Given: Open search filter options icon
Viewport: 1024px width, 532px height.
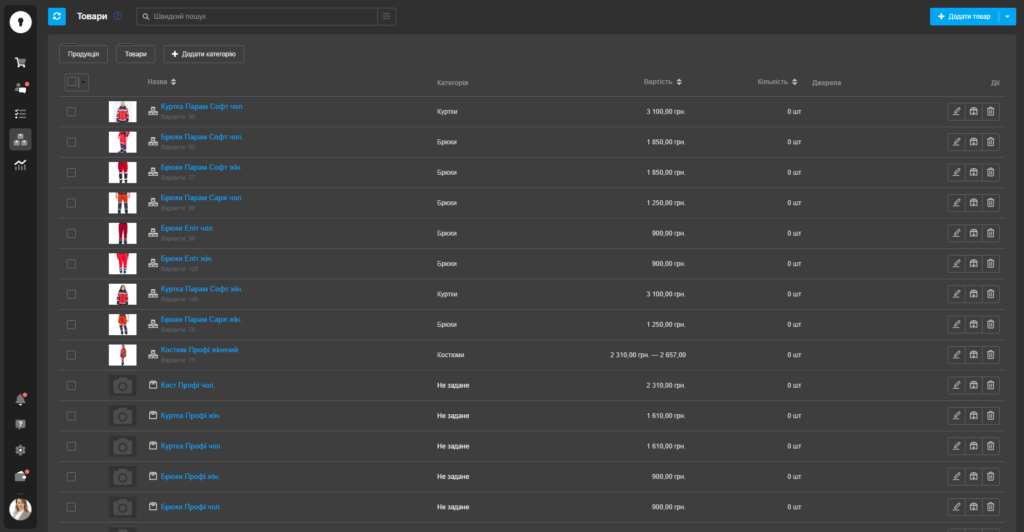Looking at the screenshot, I should (x=386, y=16).
